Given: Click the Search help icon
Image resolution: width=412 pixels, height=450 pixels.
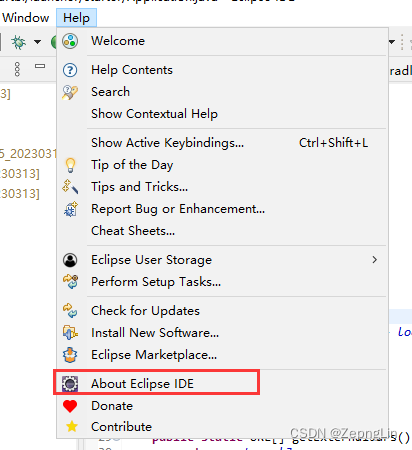Looking at the screenshot, I should tap(70, 92).
